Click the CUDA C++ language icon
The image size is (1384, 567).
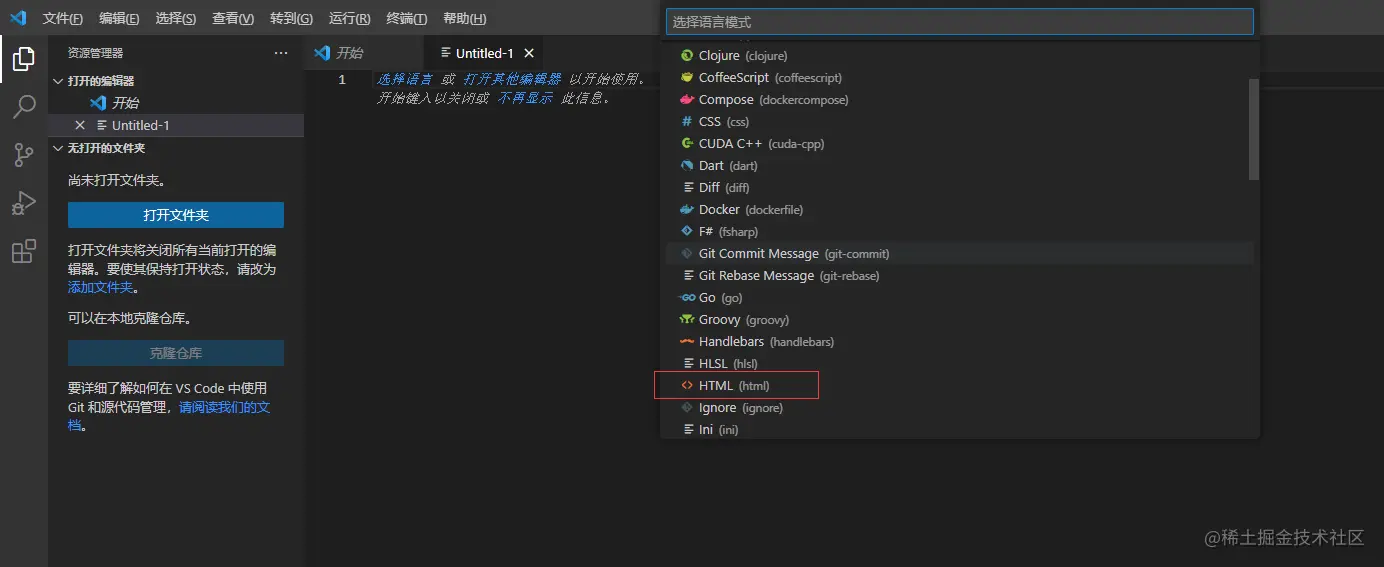pos(687,144)
